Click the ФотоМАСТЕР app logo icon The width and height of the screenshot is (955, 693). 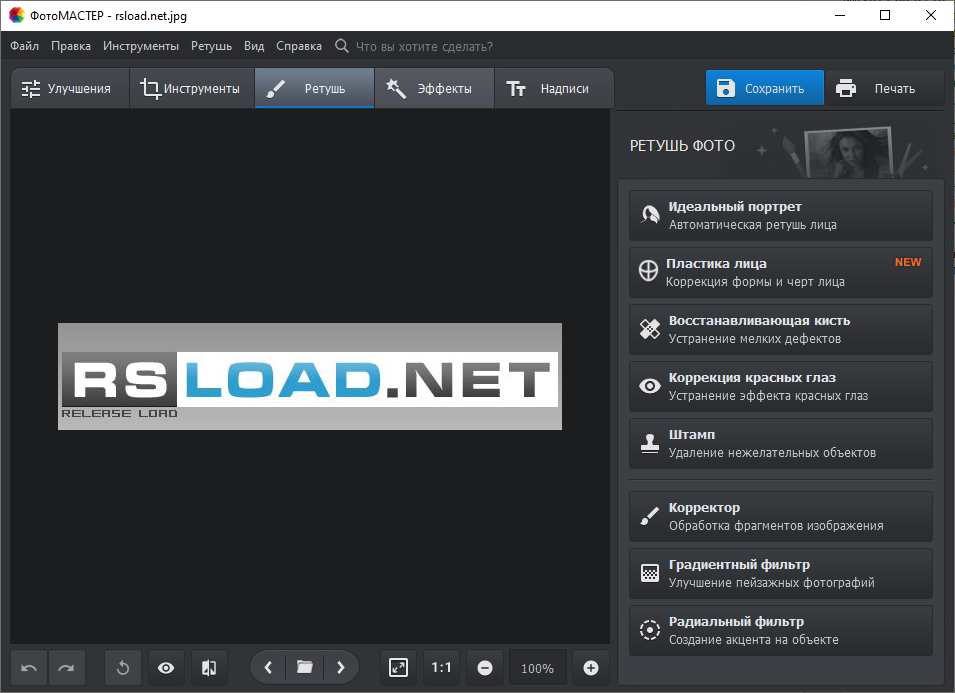[x=16, y=15]
